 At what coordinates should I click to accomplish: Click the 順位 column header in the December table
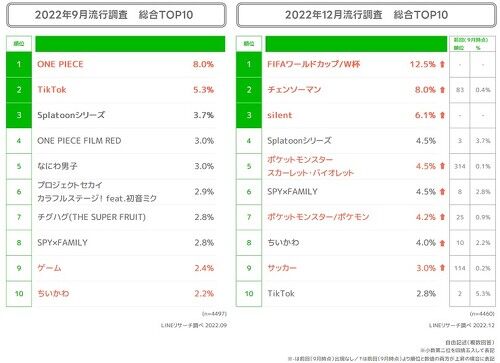pos(249,44)
